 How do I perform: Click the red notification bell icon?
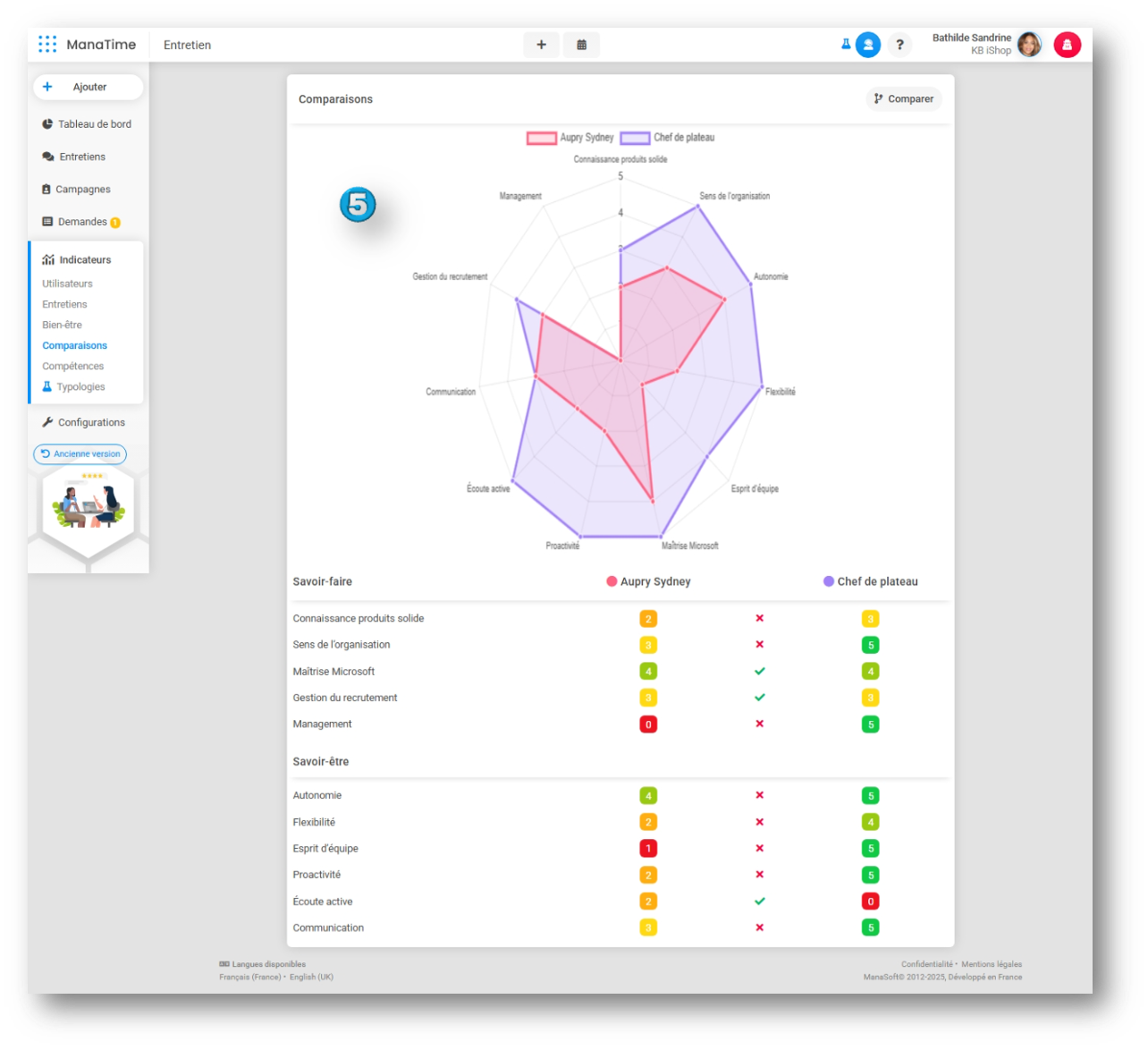coord(1068,45)
